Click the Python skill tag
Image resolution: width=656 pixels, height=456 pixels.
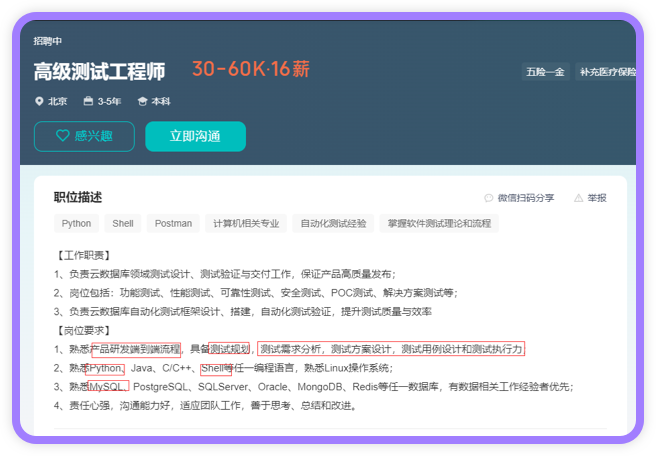click(x=76, y=223)
